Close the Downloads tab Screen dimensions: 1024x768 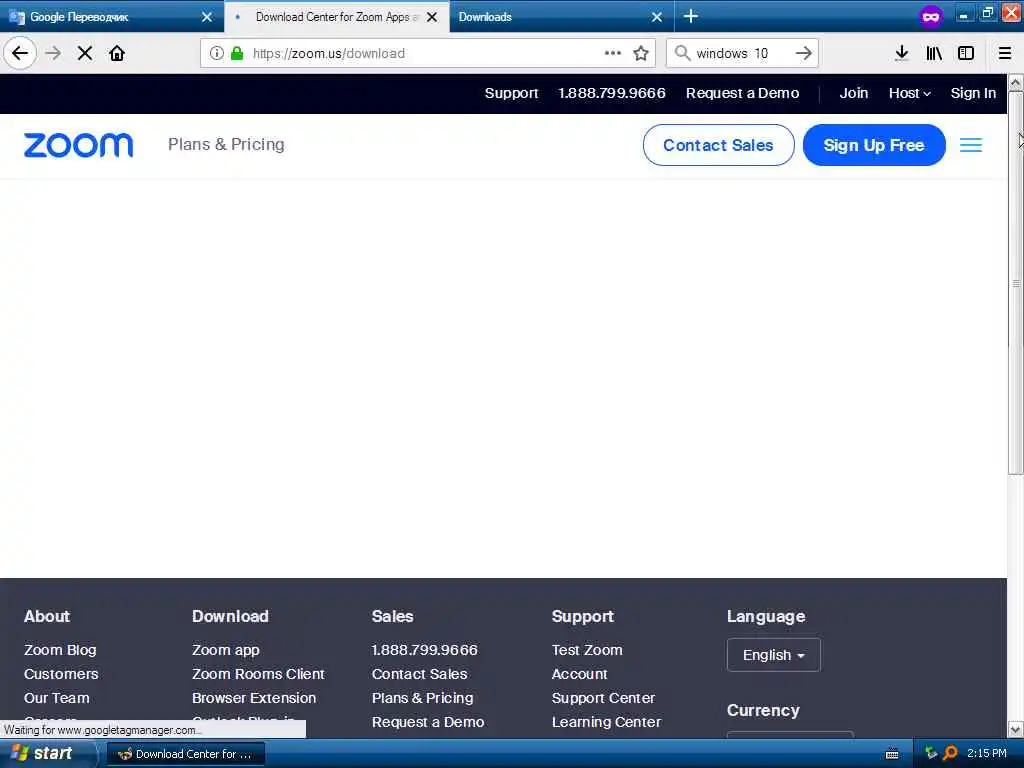click(657, 17)
